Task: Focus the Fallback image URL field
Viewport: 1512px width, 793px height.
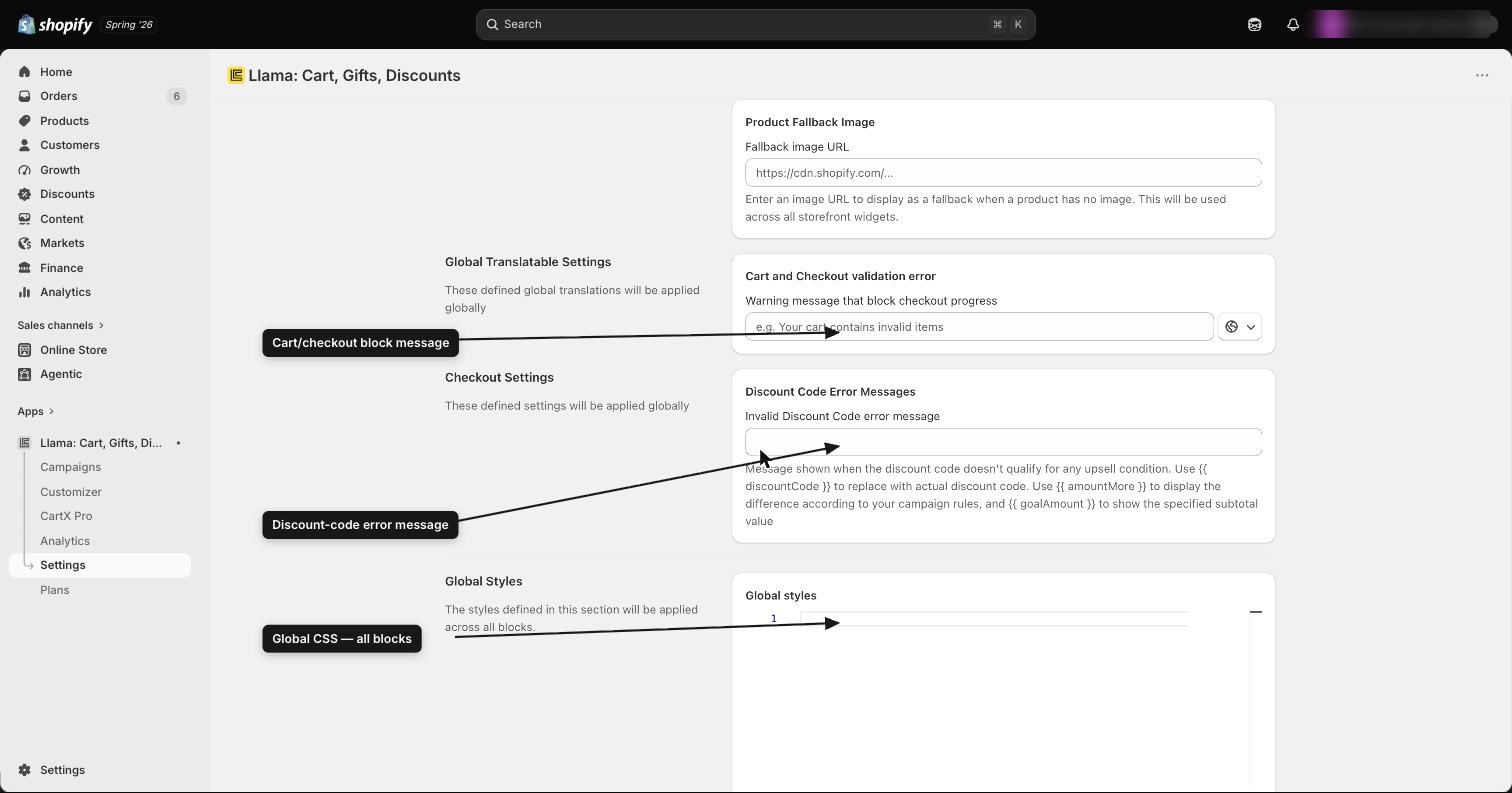Action: click(x=1003, y=173)
